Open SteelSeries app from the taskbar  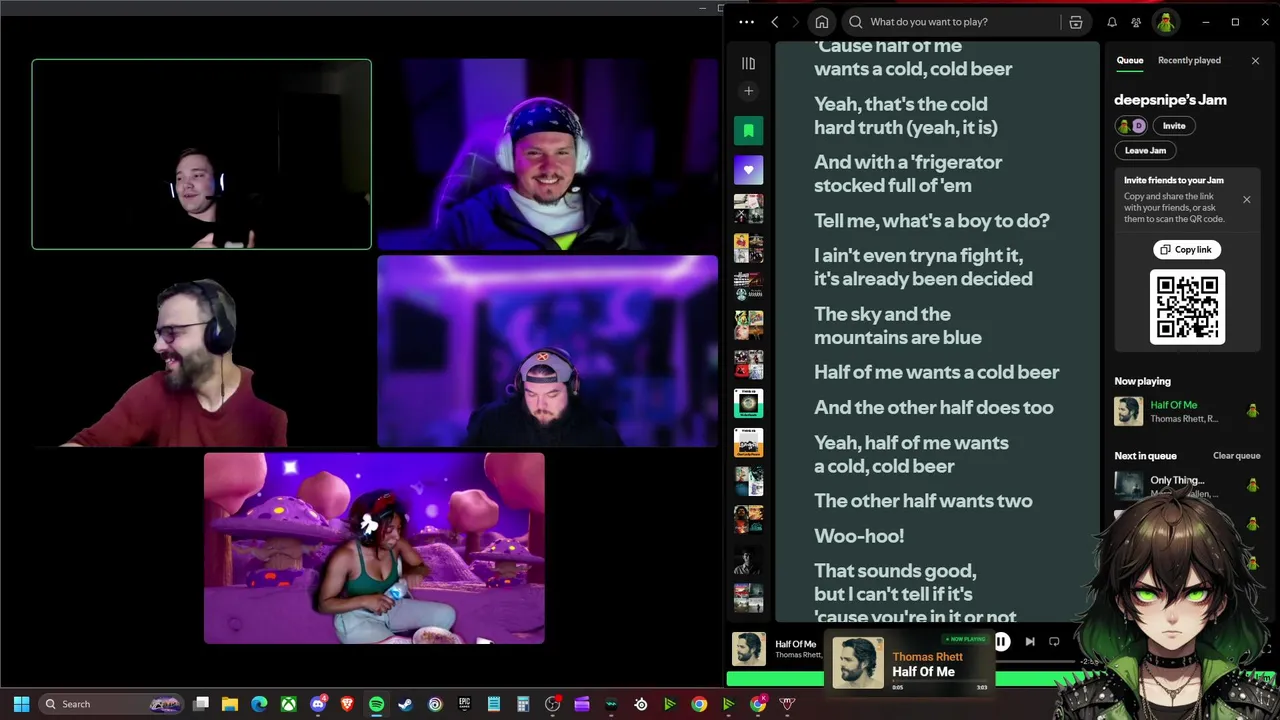click(x=641, y=704)
